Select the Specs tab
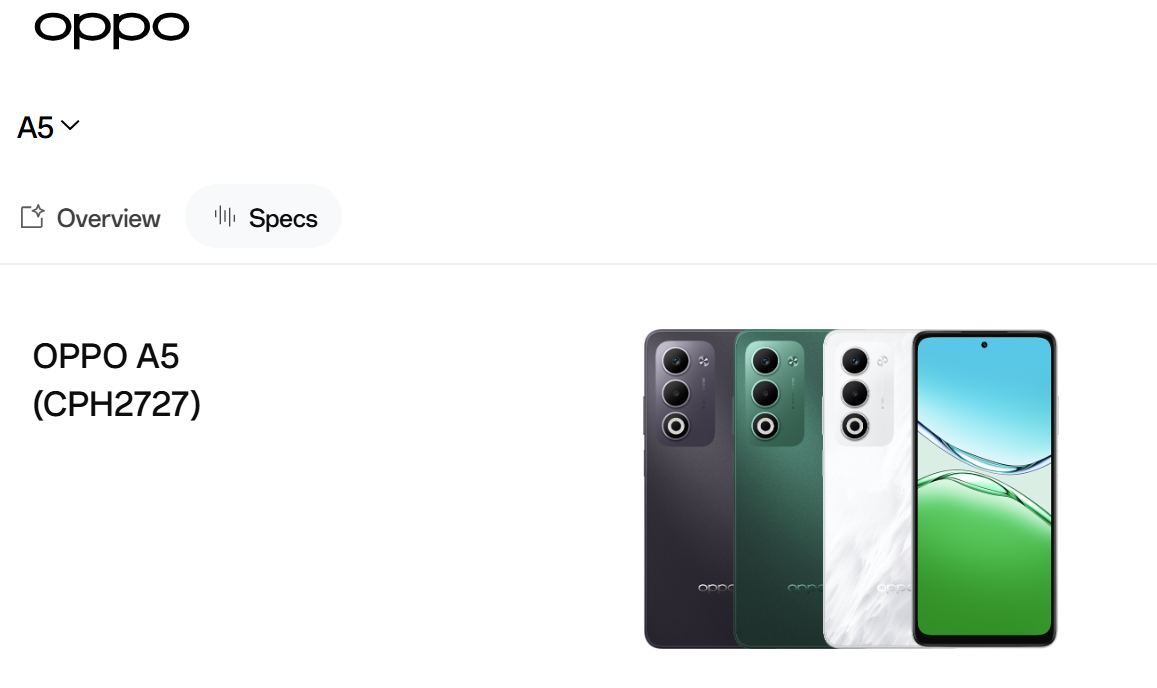The height and width of the screenshot is (688, 1157). click(x=263, y=216)
